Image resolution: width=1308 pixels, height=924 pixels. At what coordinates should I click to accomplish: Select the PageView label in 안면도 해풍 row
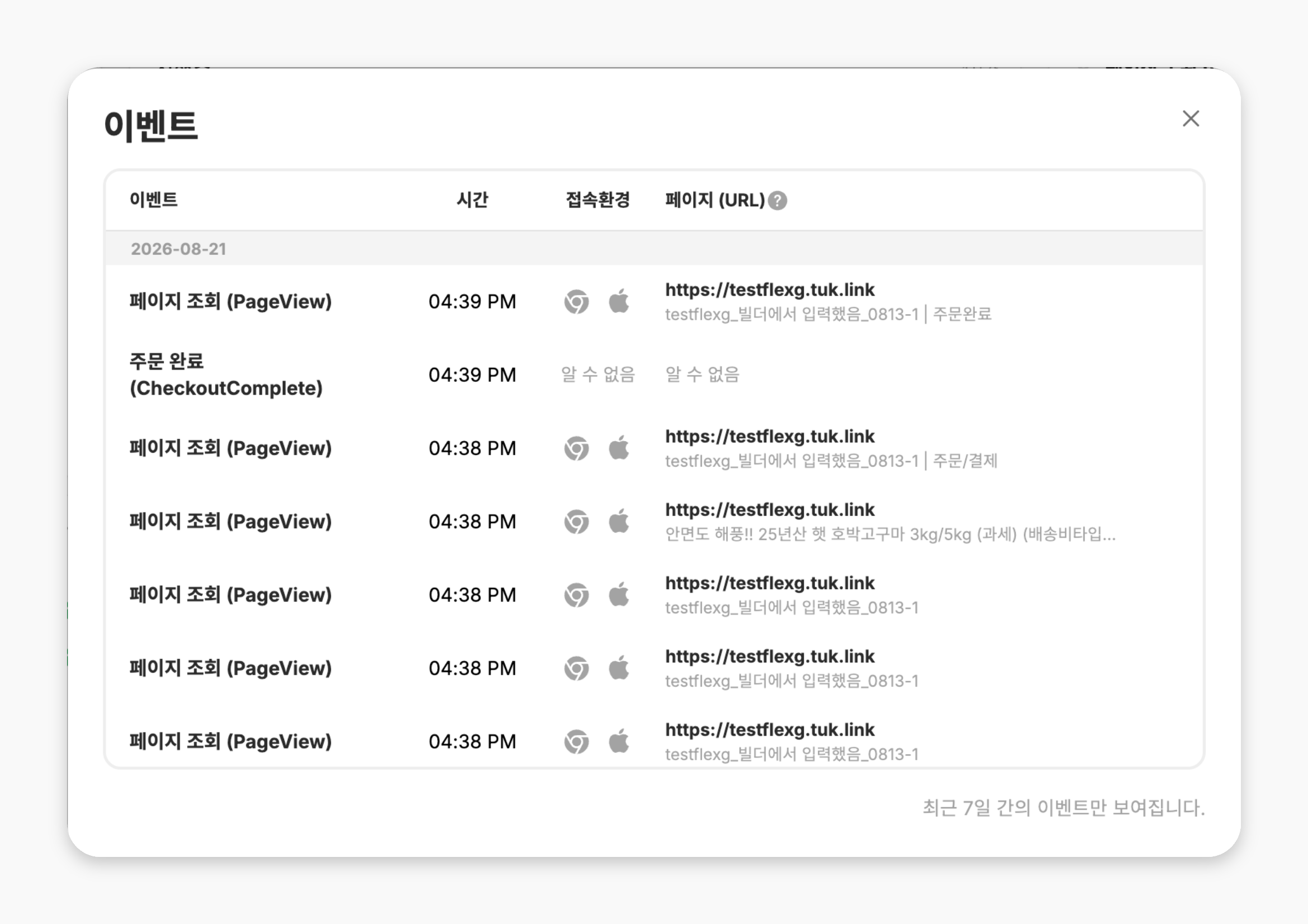point(231,522)
